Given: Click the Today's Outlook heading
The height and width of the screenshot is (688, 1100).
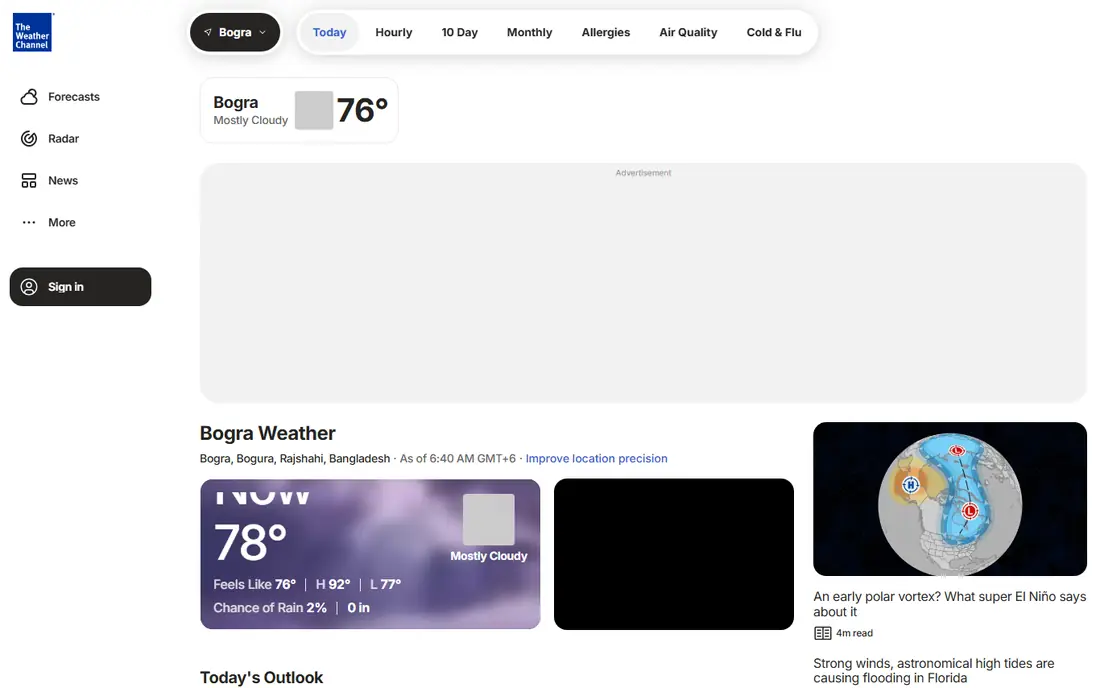Looking at the screenshot, I should coord(262,677).
